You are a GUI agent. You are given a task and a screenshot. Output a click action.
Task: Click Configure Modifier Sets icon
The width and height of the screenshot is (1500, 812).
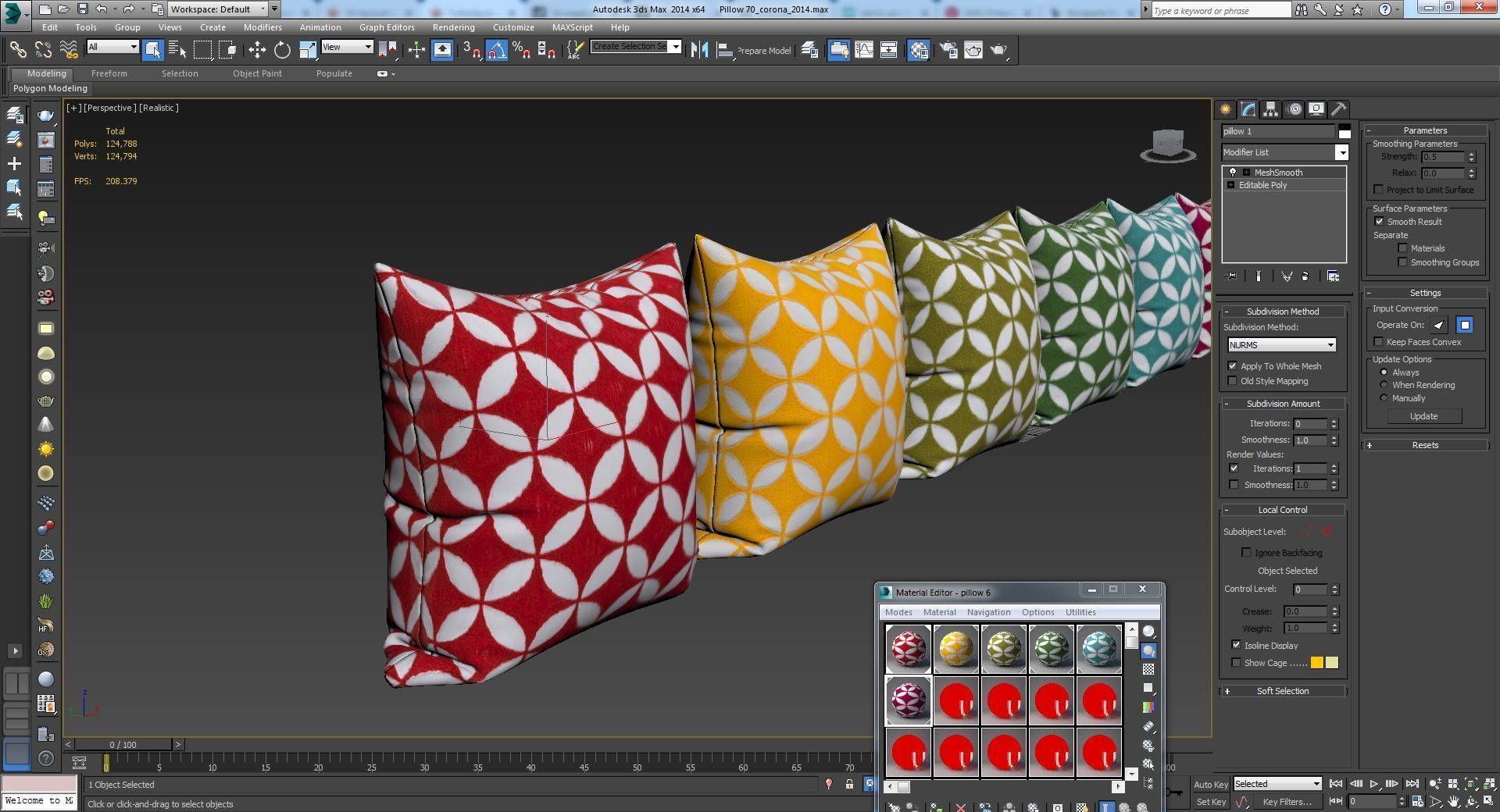(x=1334, y=276)
